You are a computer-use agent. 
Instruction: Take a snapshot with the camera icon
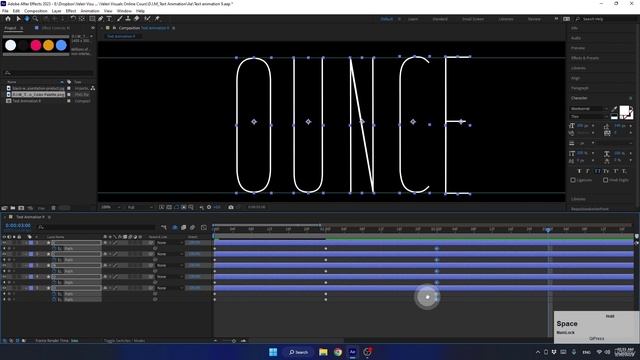pyautogui.click(x=231, y=207)
